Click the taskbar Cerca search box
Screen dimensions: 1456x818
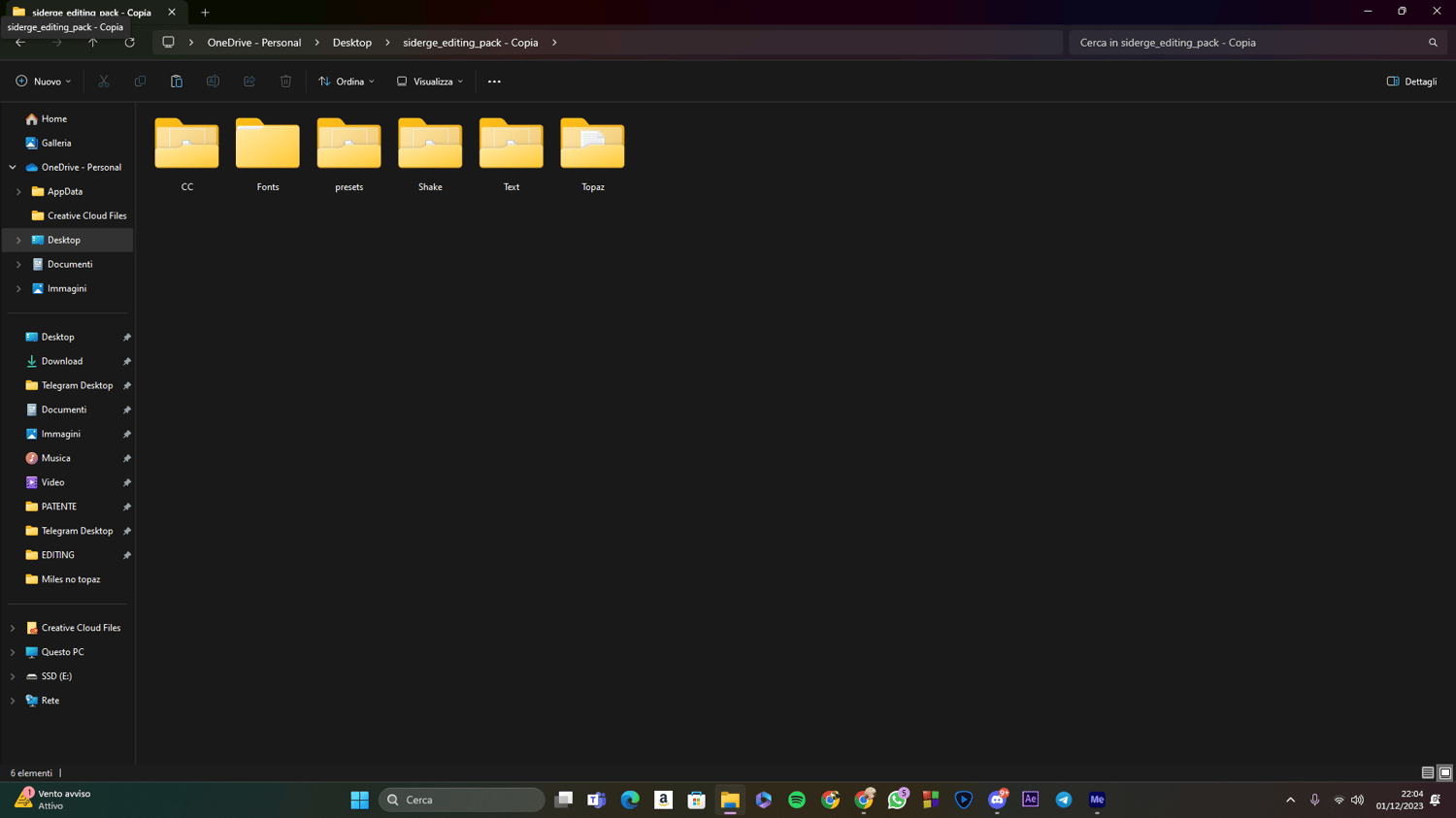[x=462, y=800]
